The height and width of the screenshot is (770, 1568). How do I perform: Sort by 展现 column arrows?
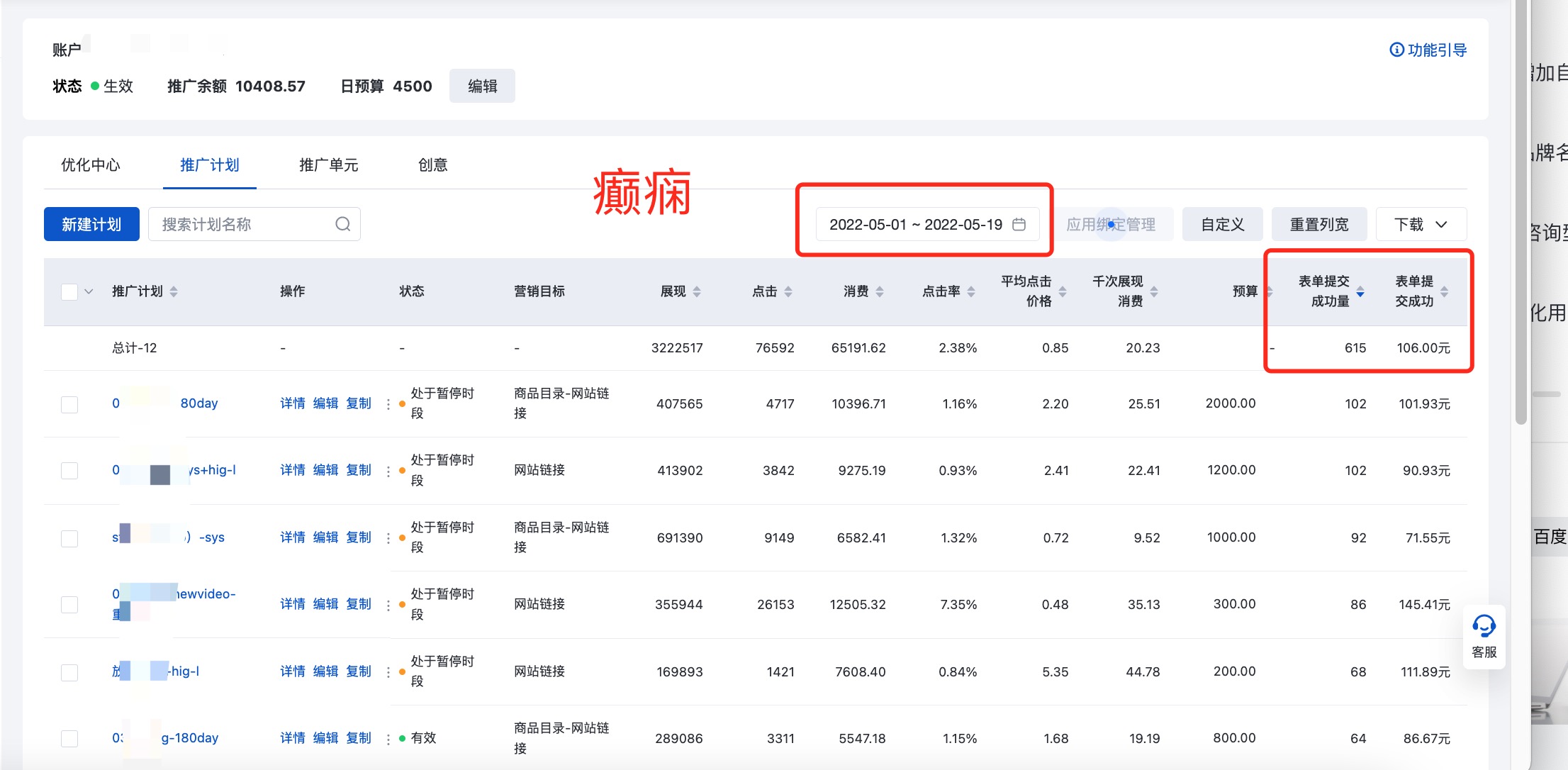tap(697, 291)
